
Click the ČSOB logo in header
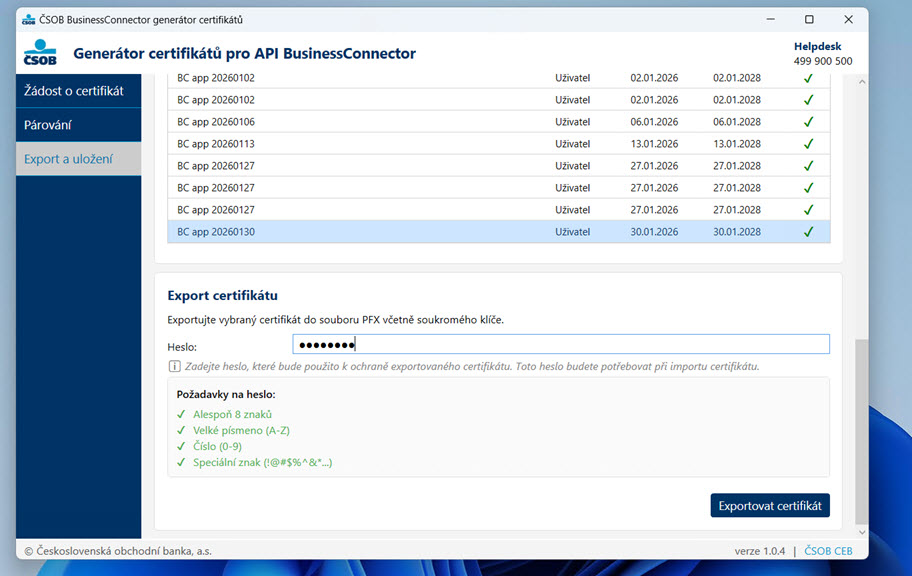tap(40, 53)
